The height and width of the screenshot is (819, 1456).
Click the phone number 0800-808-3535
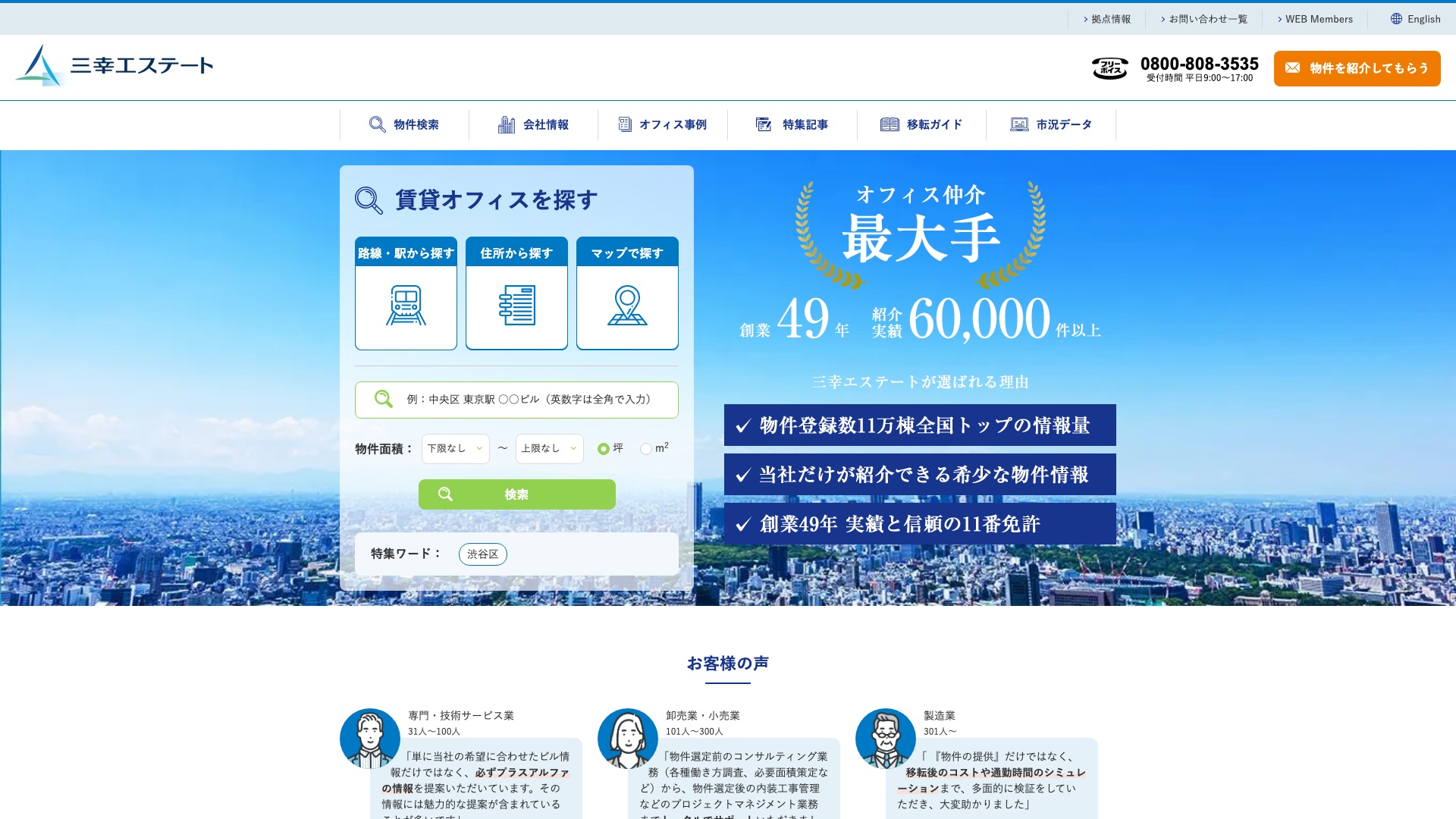pyautogui.click(x=1199, y=64)
